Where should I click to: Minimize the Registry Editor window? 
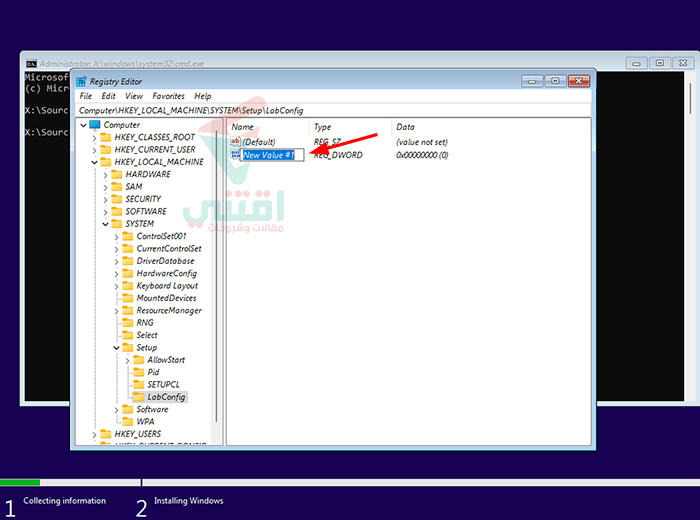[x=532, y=81]
